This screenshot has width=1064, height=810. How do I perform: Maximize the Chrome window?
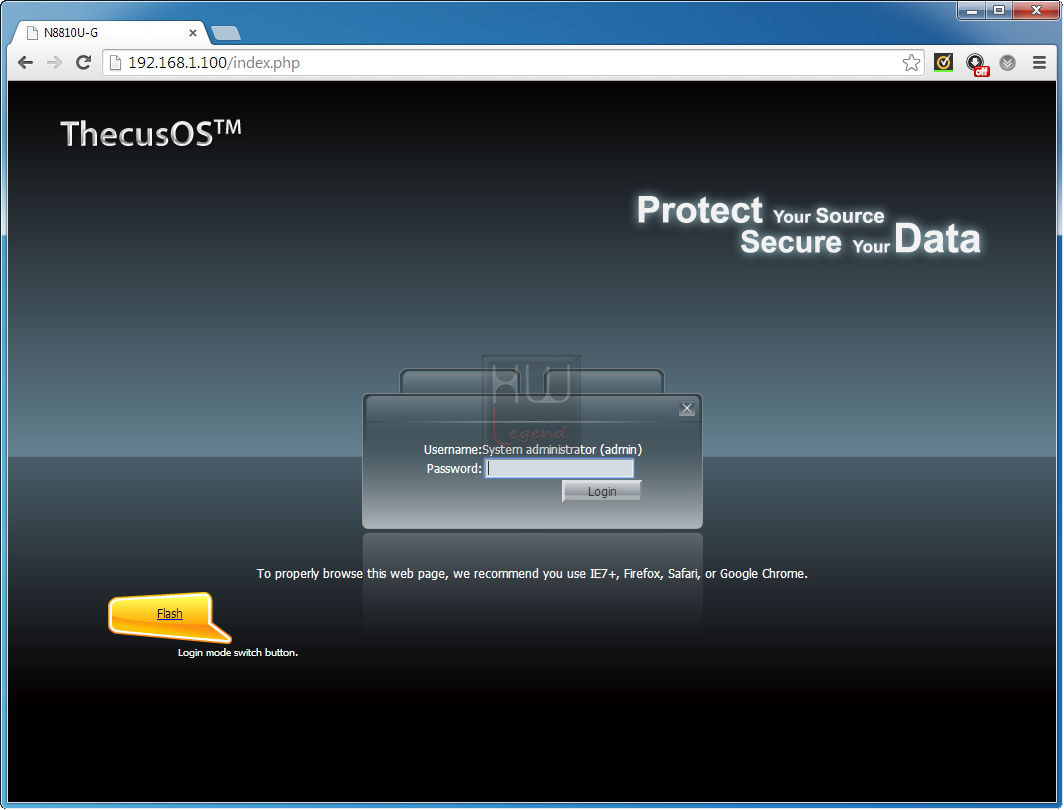pos(999,10)
